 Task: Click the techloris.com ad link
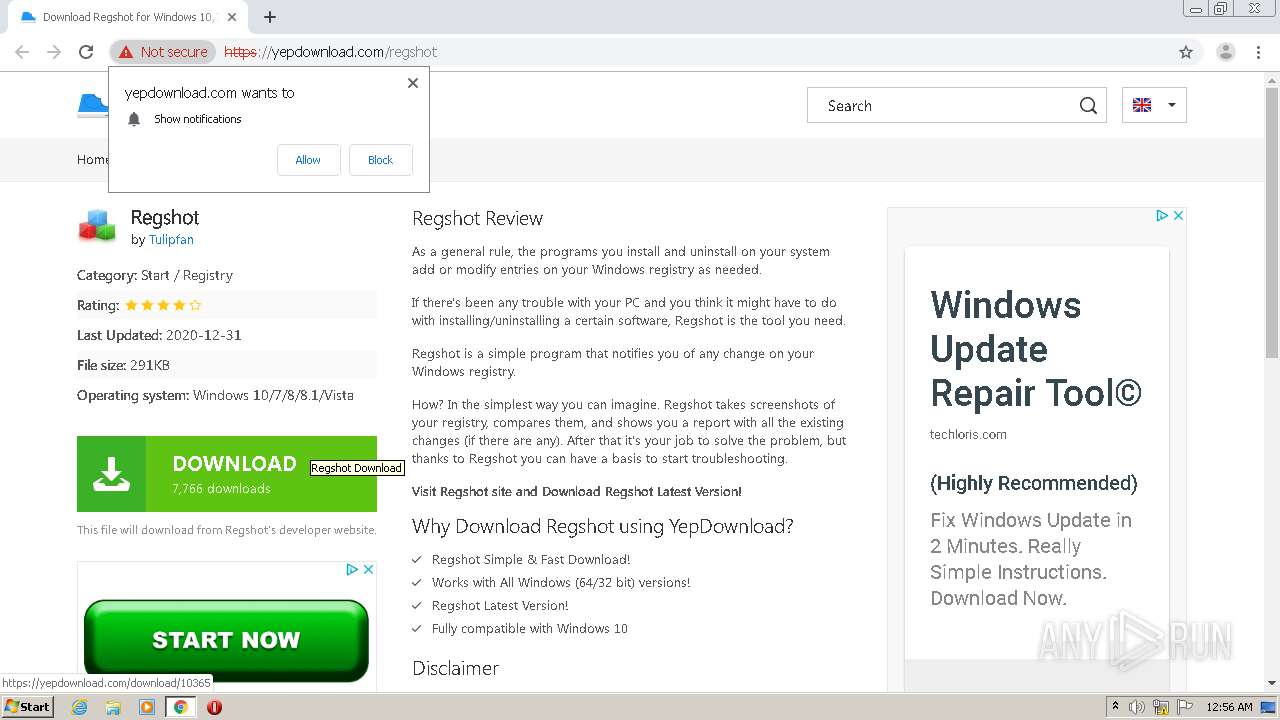point(968,434)
